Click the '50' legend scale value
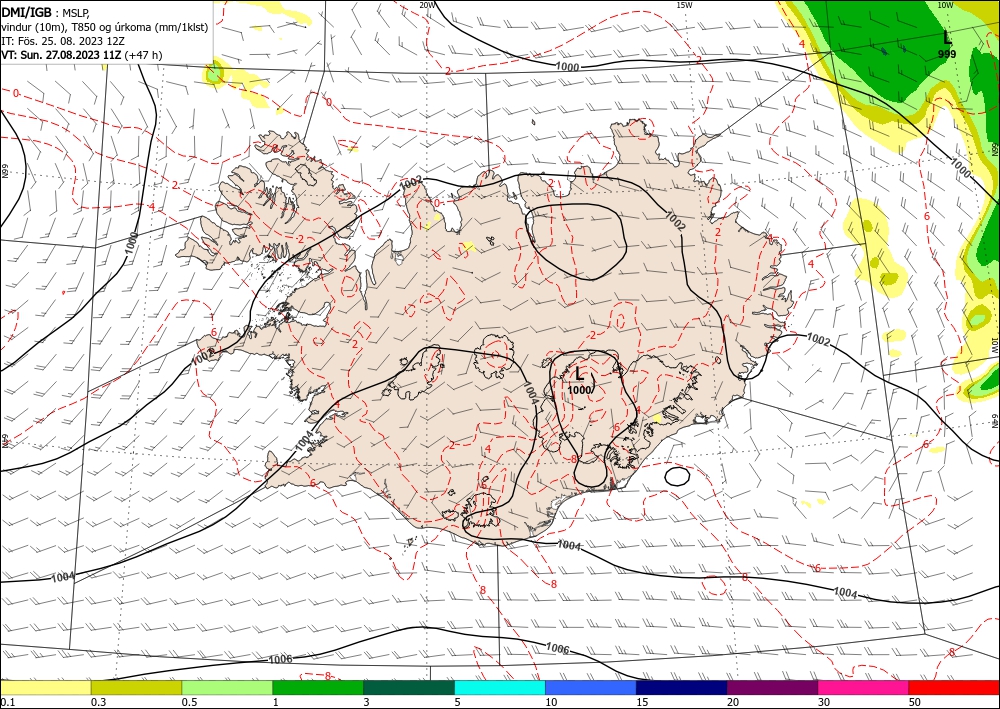Screen dimensions: 1000x709 point(915,702)
